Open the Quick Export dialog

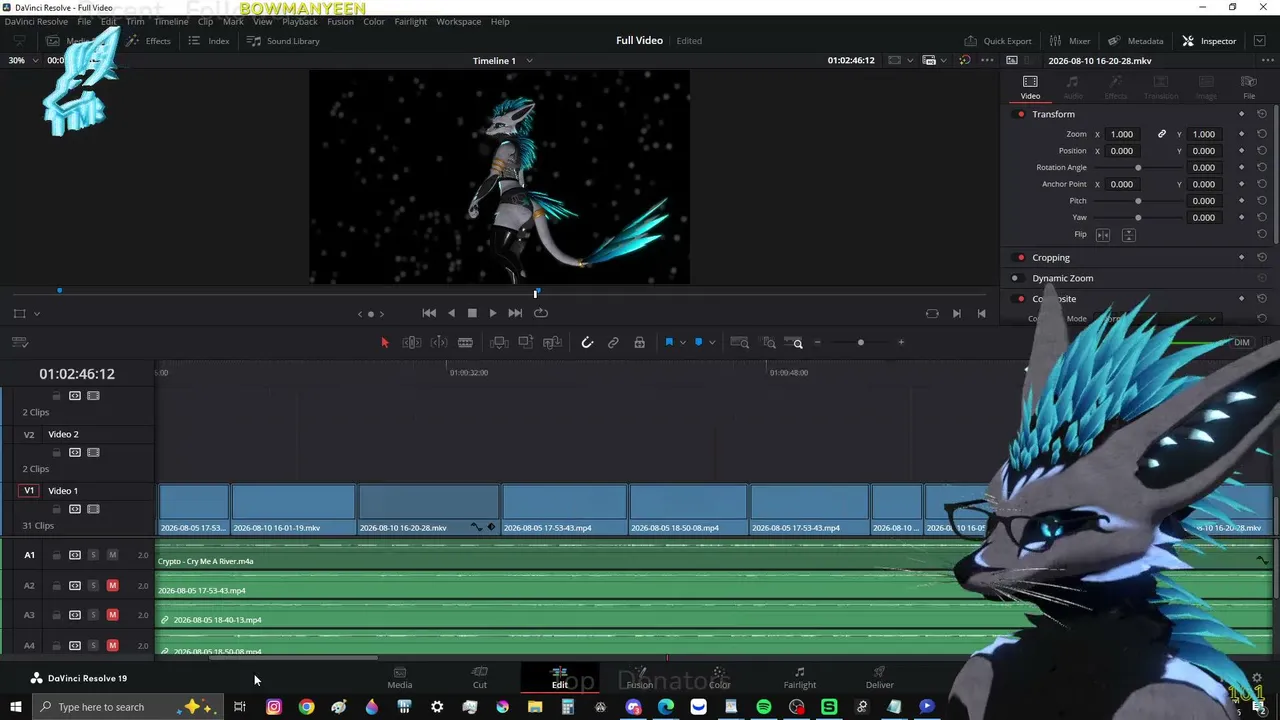click(997, 41)
